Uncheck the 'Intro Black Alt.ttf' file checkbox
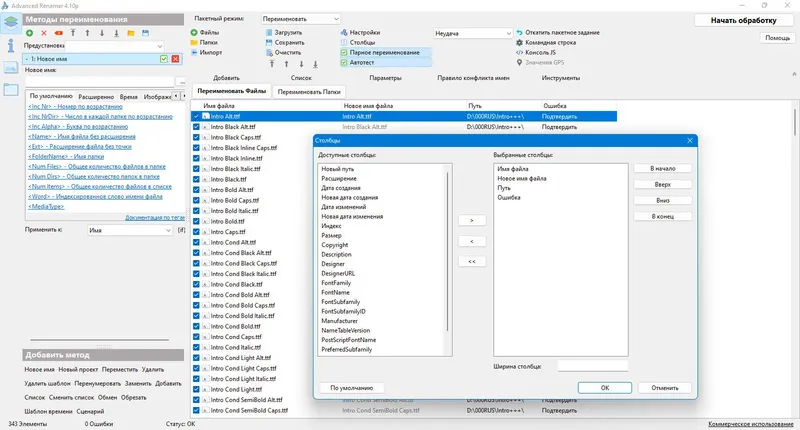The width and height of the screenshot is (800, 430). point(196,127)
